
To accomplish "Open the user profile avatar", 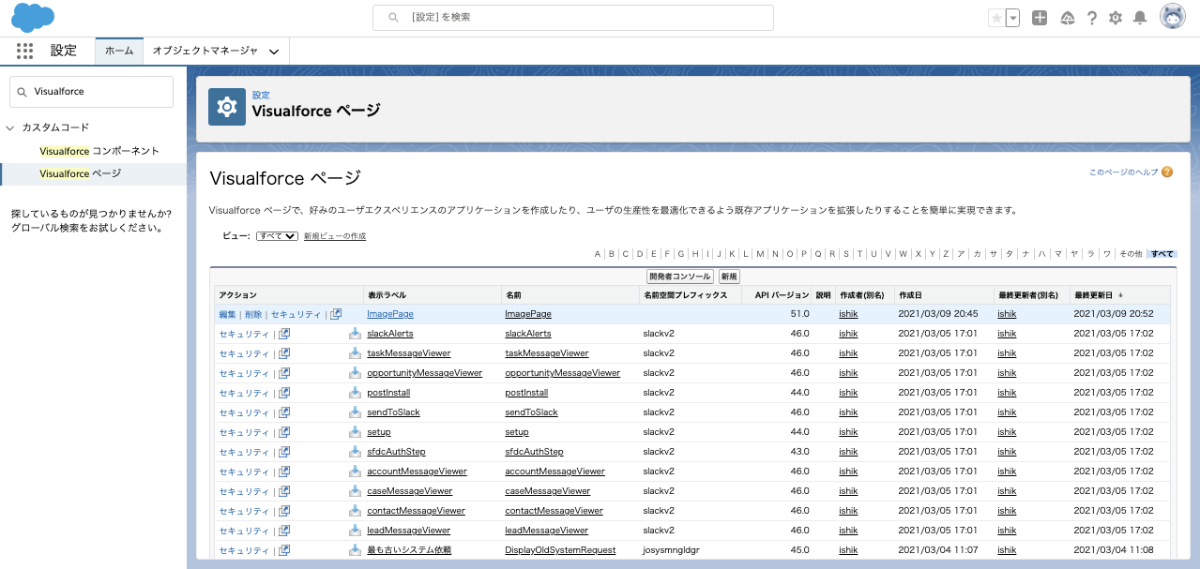I will [x=1173, y=17].
